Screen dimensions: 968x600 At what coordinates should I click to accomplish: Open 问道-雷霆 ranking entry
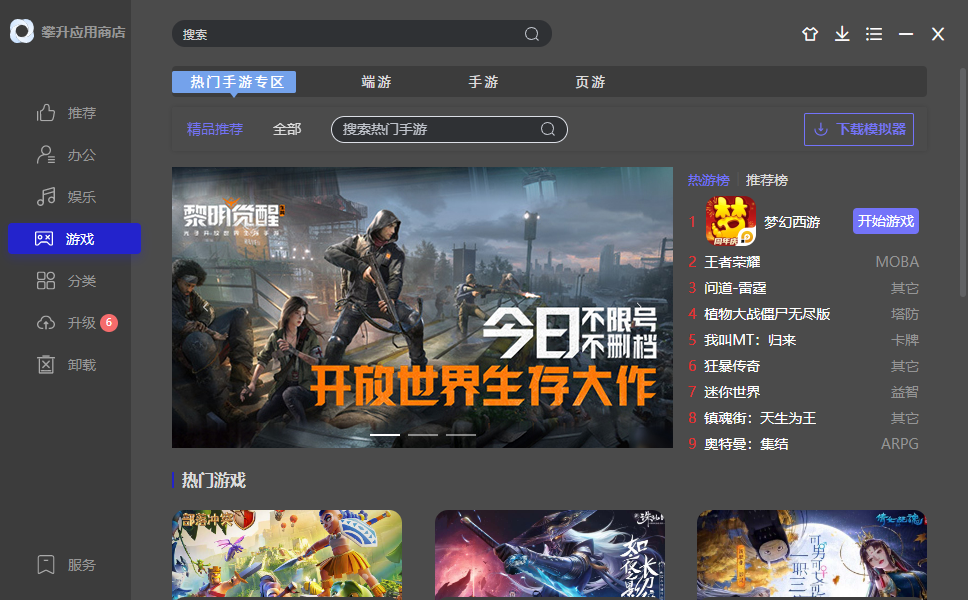[x=735, y=288]
